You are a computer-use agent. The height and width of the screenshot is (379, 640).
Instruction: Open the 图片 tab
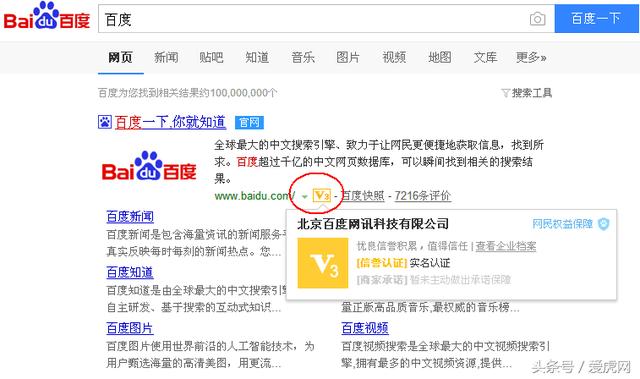click(x=348, y=58)
